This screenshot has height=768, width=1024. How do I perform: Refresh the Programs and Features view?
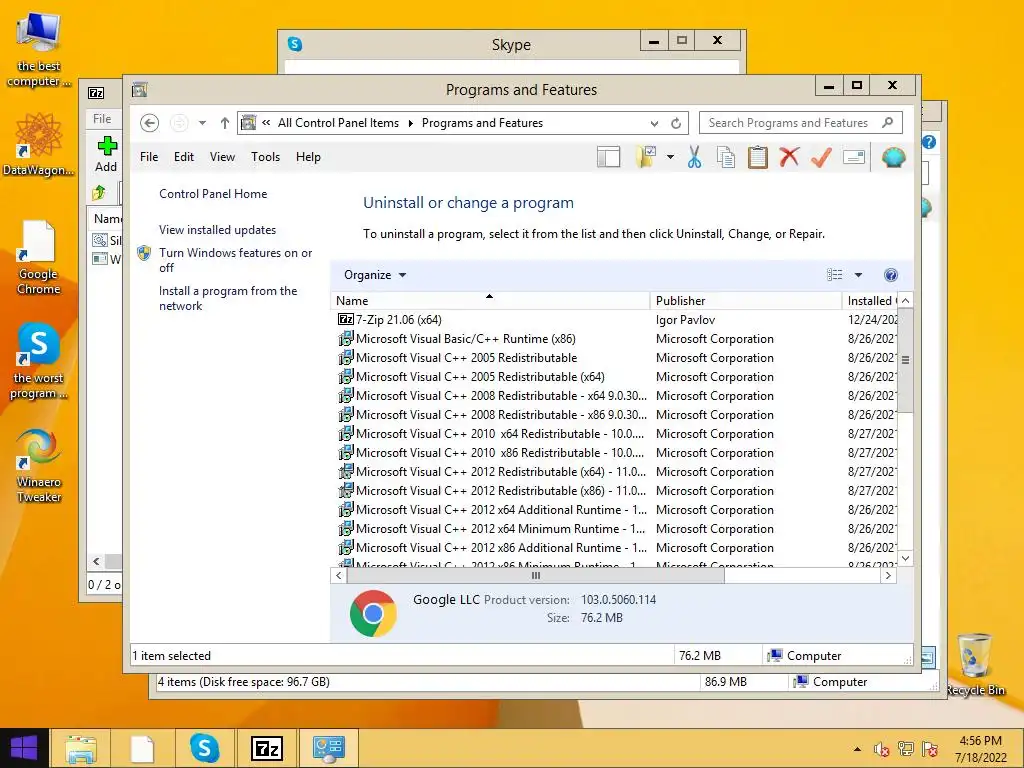(676, 123)
